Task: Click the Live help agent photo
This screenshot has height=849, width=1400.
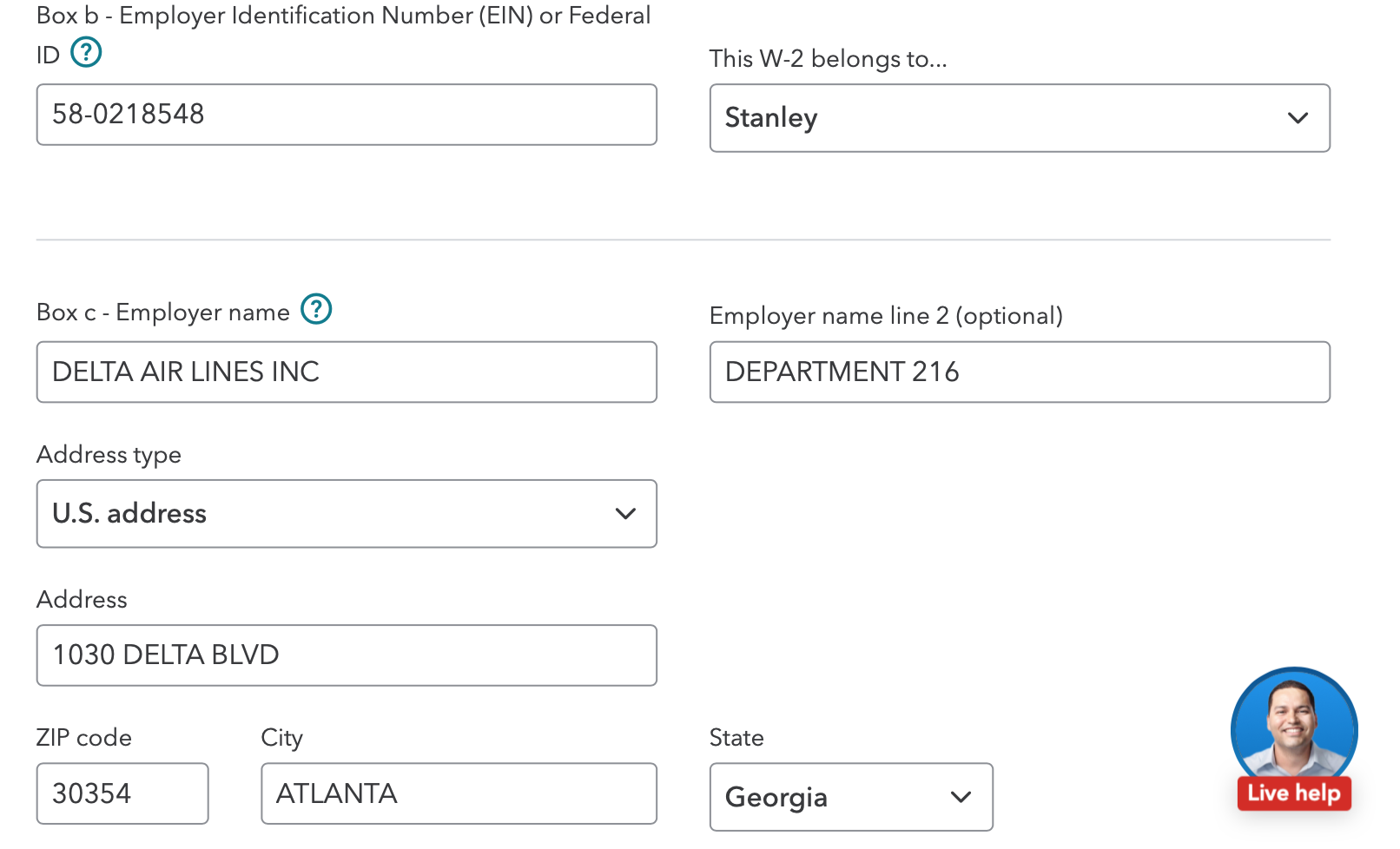Action: click(x=1293, y=725)
